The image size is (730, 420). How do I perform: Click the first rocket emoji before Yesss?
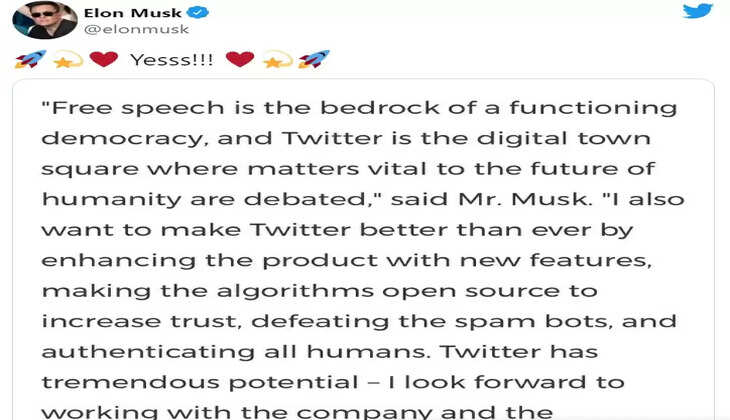coord(30,60)
